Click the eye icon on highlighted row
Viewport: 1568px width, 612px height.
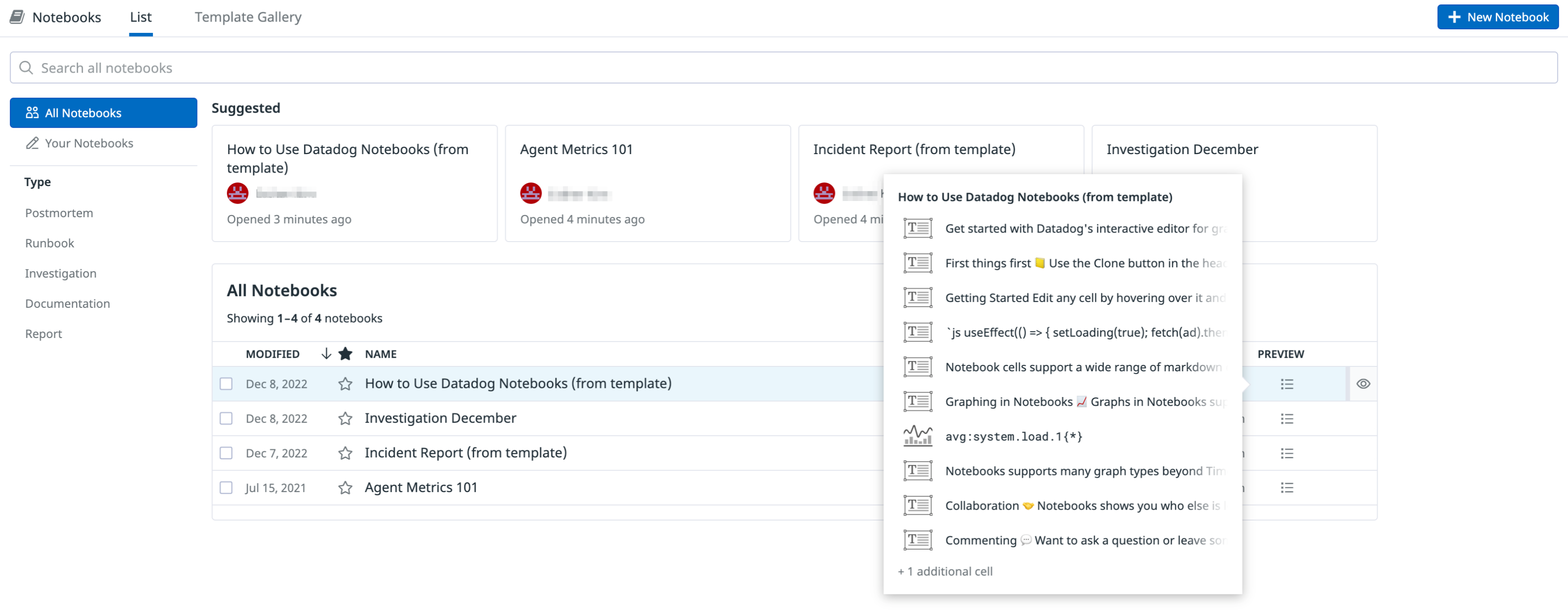pyautogui.click(x=1363, y=384)
